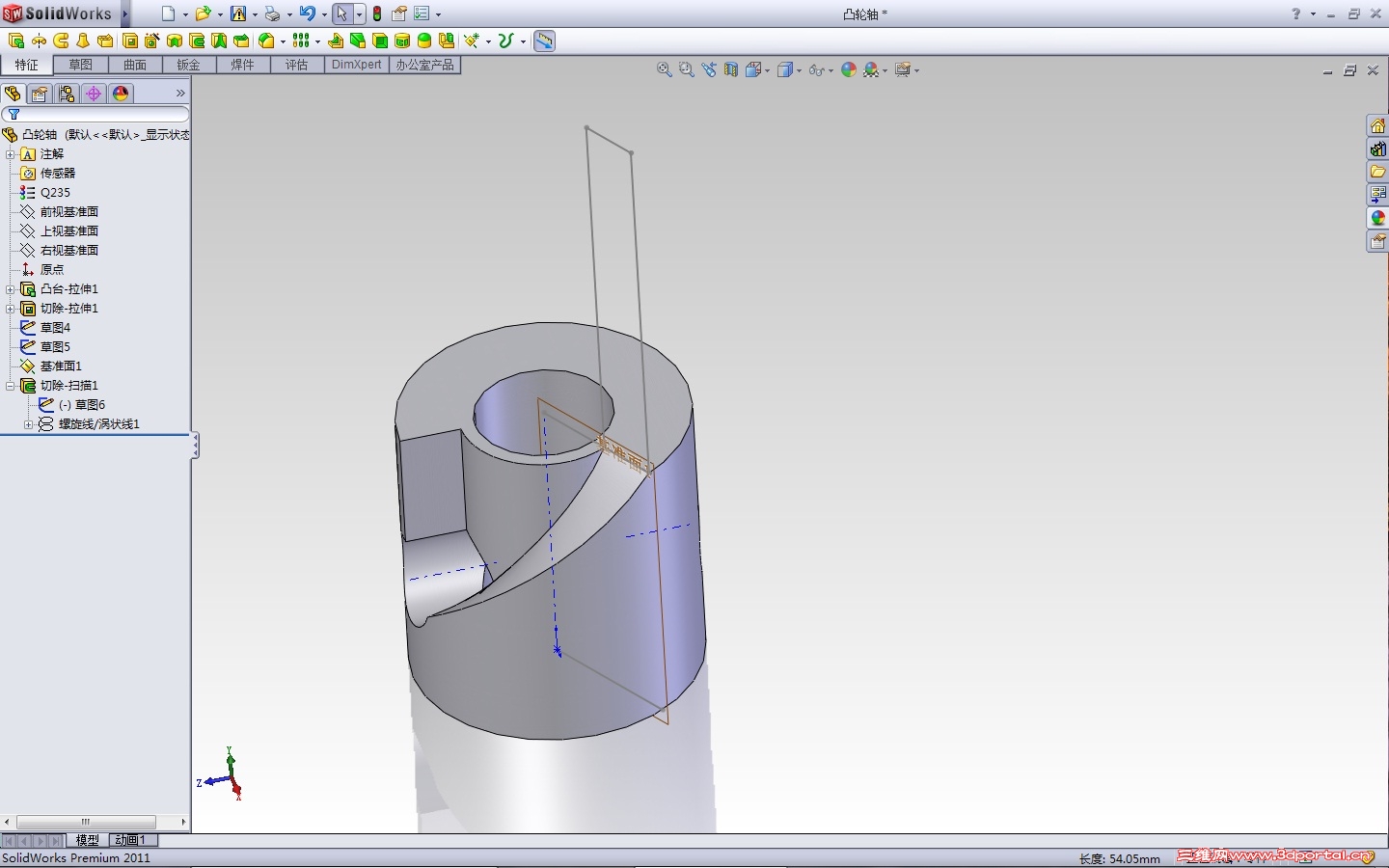The height and width of the screenshot is (868, 1389).
Task: Open the Design Library task pane icon
Action: point(1378,149)
